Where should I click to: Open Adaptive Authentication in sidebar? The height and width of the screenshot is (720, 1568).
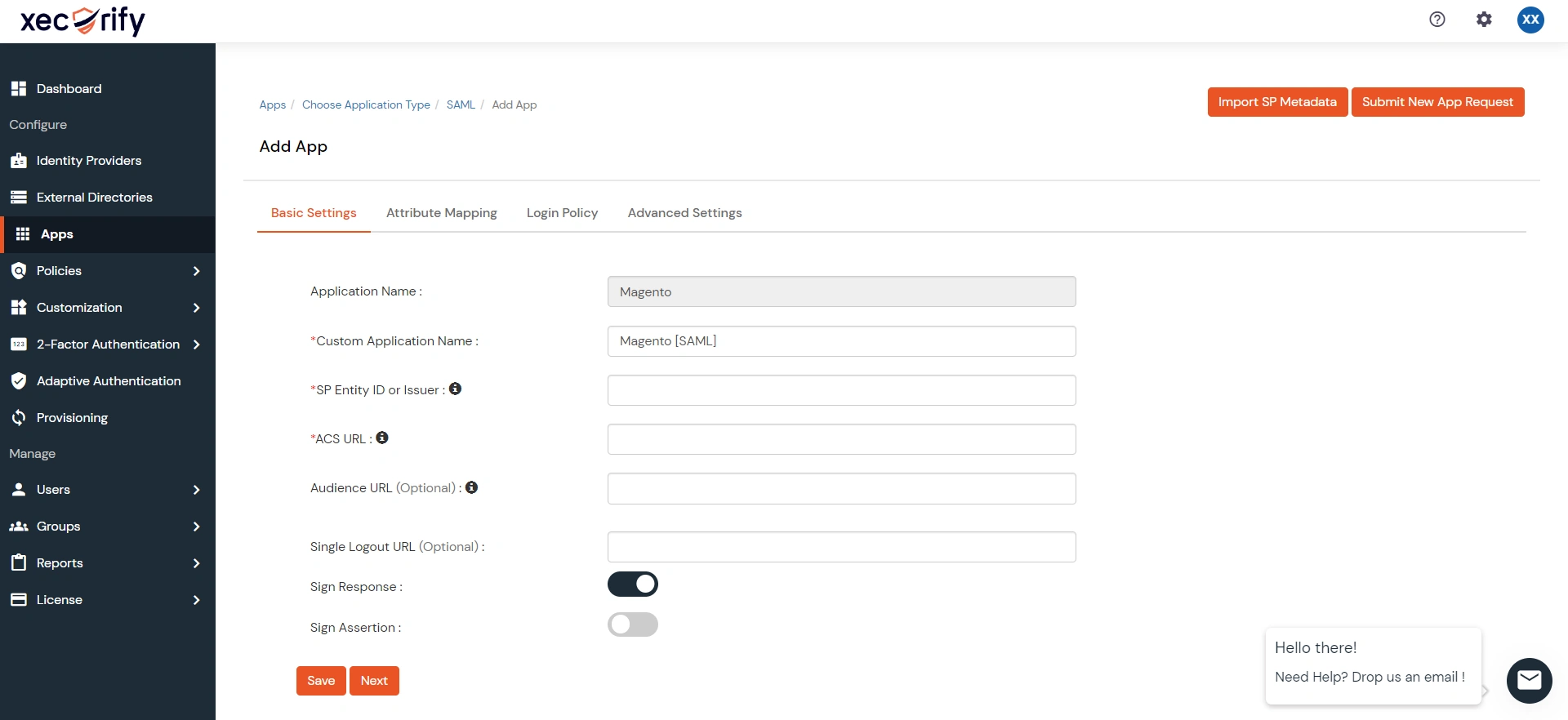click(108, 381)
